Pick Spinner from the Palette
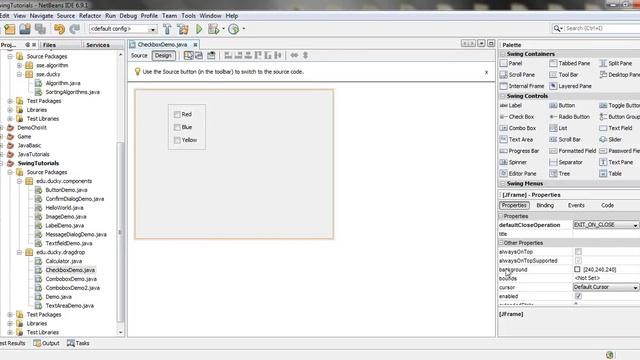Image resolution: width=640 pixels, height=360 pixels. tap(513, 162)
